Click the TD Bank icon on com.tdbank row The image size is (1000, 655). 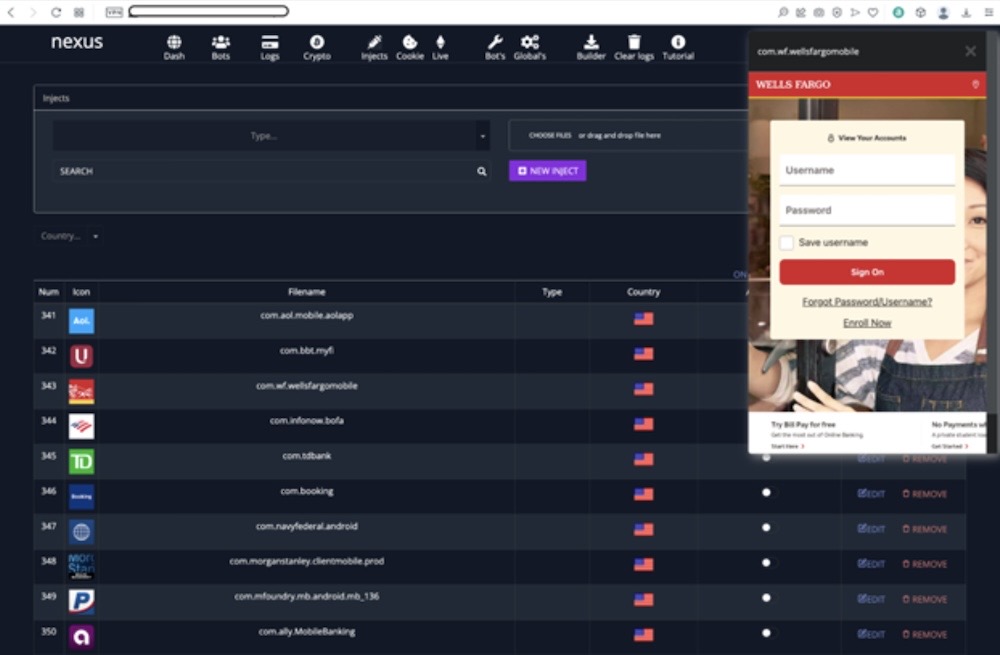click(81, 461)
